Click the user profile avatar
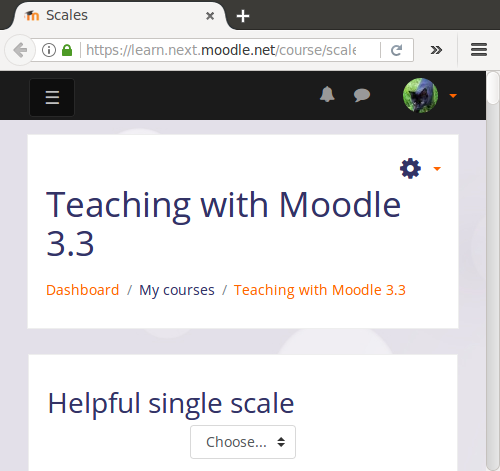The width and height of the screenshot is (500, 471). click(x=420, y=96)
